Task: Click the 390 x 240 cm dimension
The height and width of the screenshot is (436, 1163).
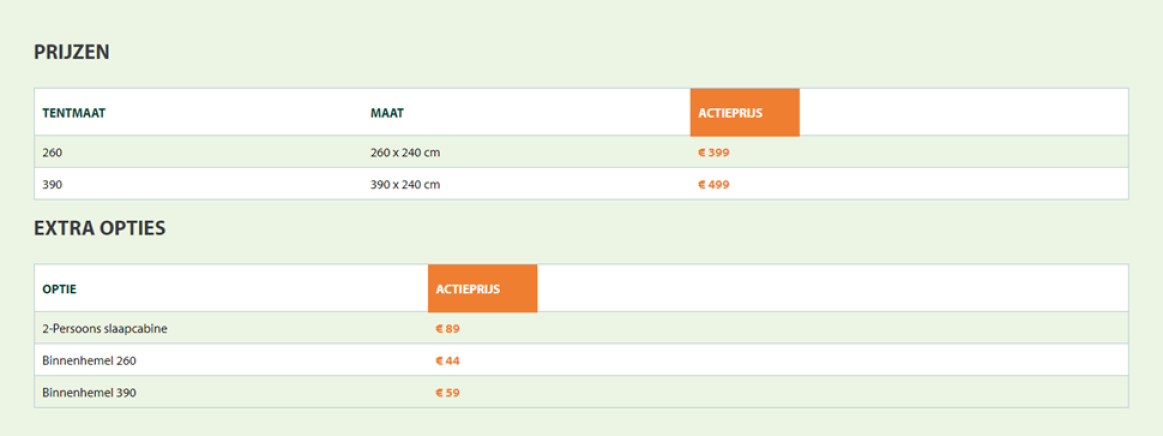Action: [405, 185]
